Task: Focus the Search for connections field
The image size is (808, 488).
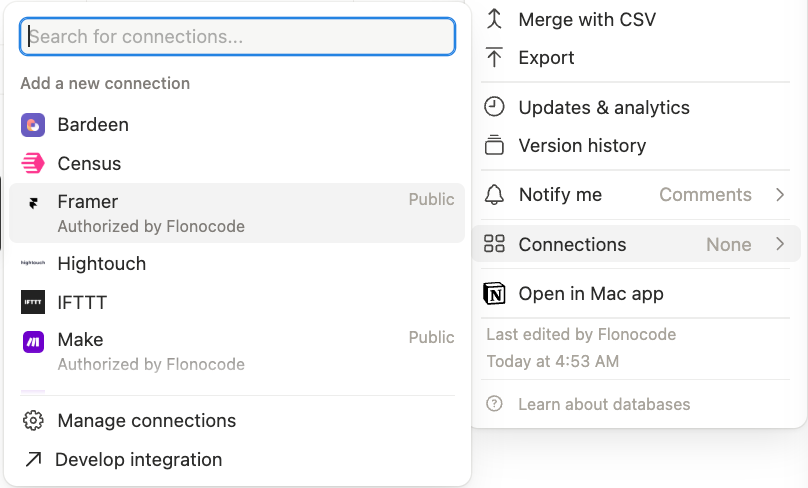Action: click(237, 37)
